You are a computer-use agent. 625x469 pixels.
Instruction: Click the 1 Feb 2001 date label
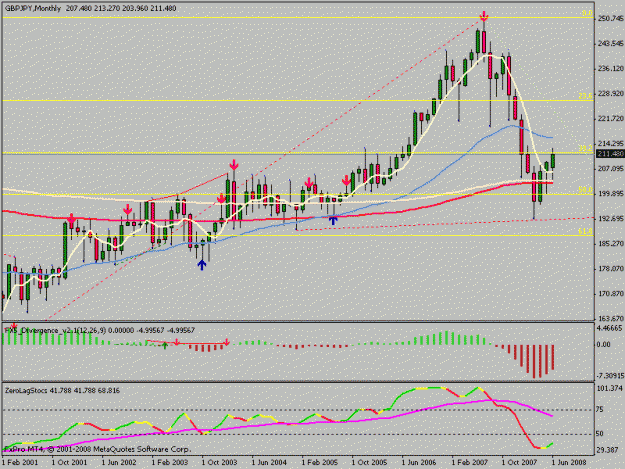click(x=20, y=462)
